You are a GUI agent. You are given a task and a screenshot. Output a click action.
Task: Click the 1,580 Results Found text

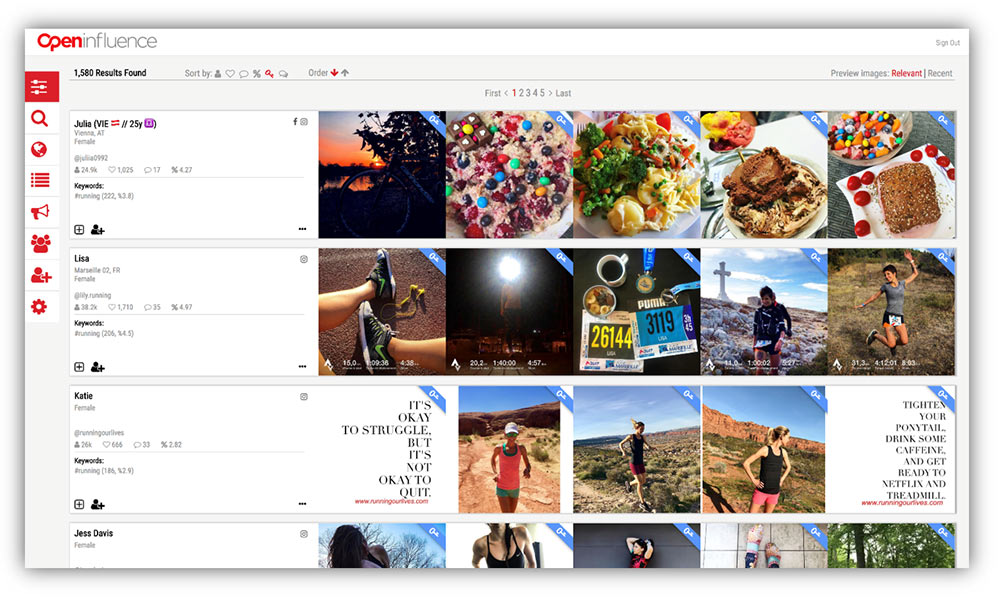(x=110, y=73)
